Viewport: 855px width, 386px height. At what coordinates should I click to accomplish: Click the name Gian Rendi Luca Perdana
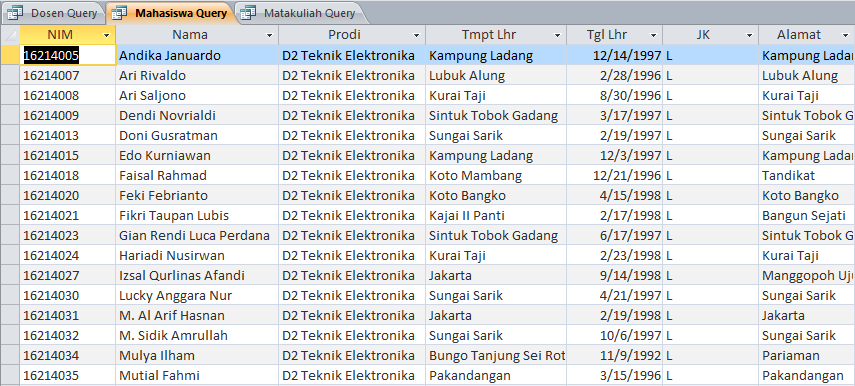(194, 236)
